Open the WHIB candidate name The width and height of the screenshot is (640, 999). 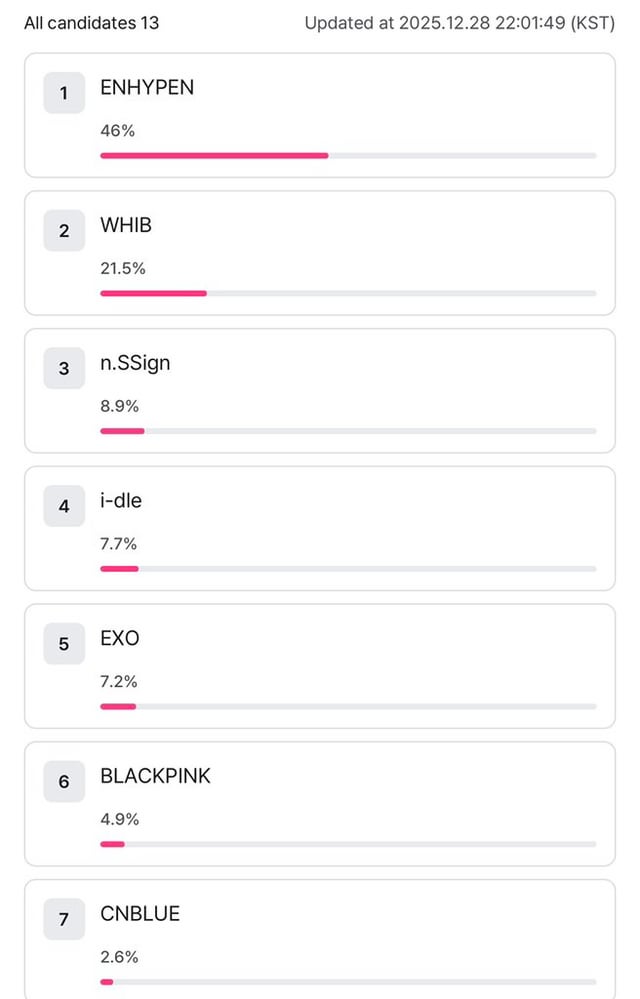point(126,226)
